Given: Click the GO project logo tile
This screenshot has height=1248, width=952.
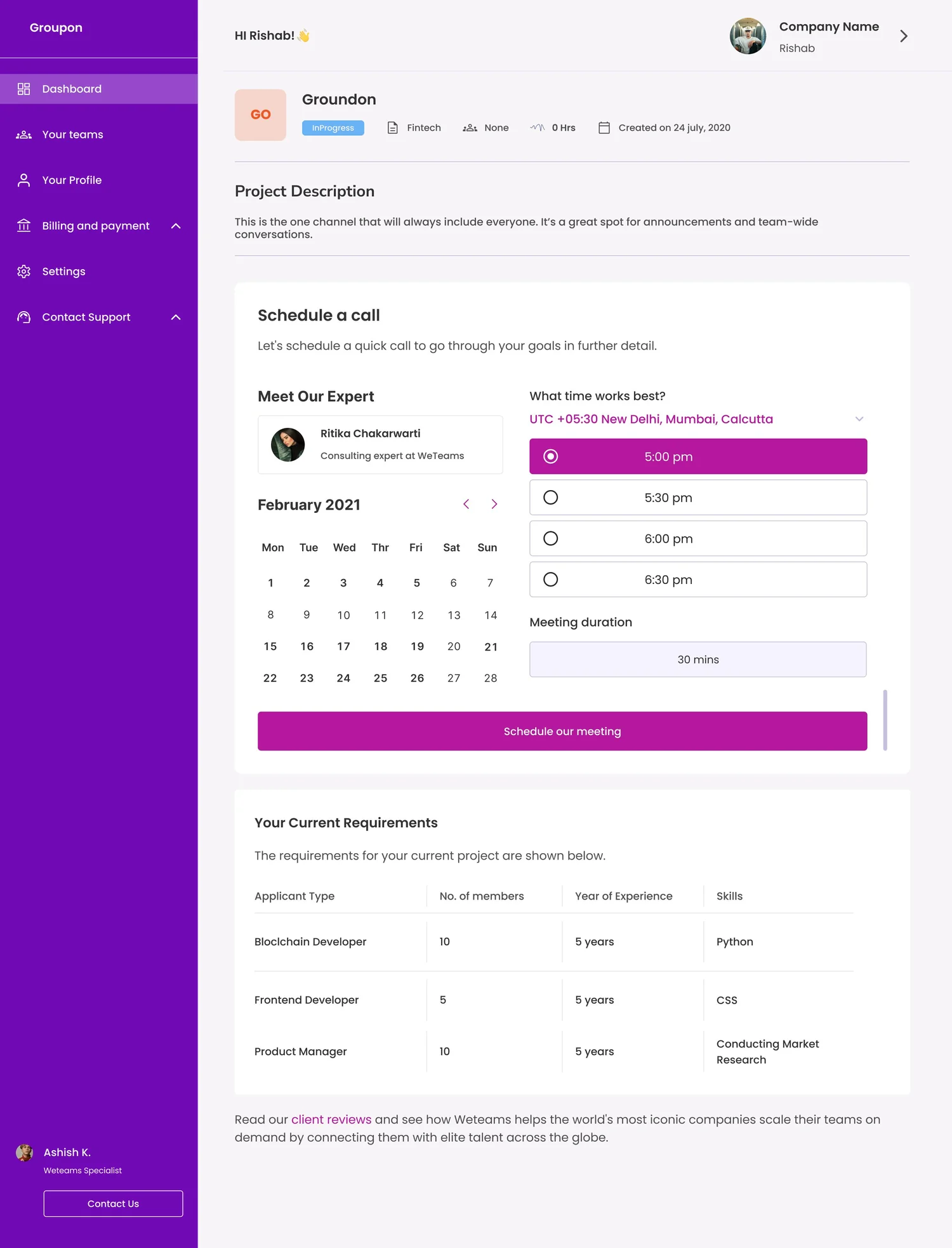Looking at the screenshot, I should [260, 115].
